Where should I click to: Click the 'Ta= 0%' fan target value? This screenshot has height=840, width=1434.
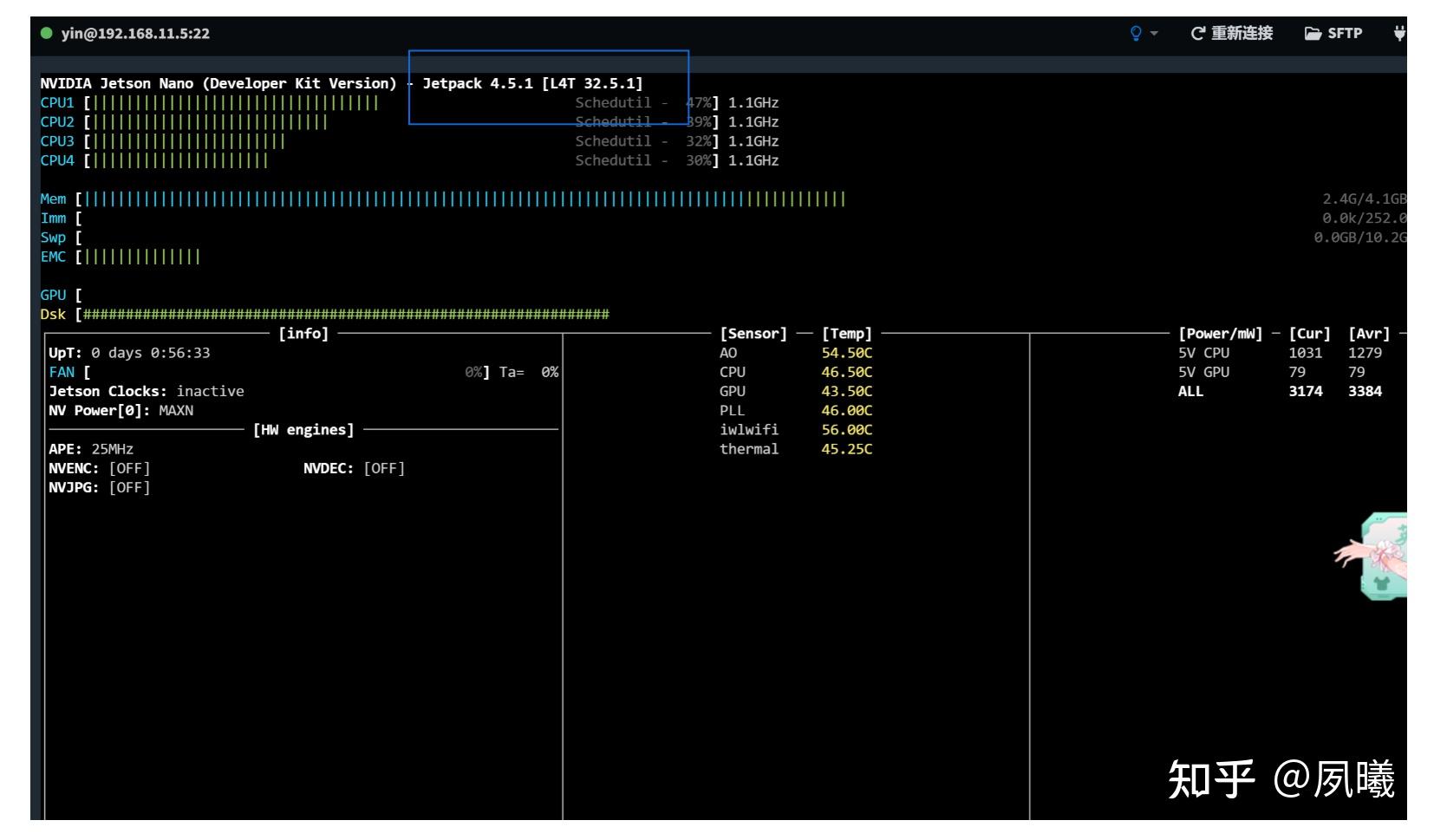coord(529,372)
